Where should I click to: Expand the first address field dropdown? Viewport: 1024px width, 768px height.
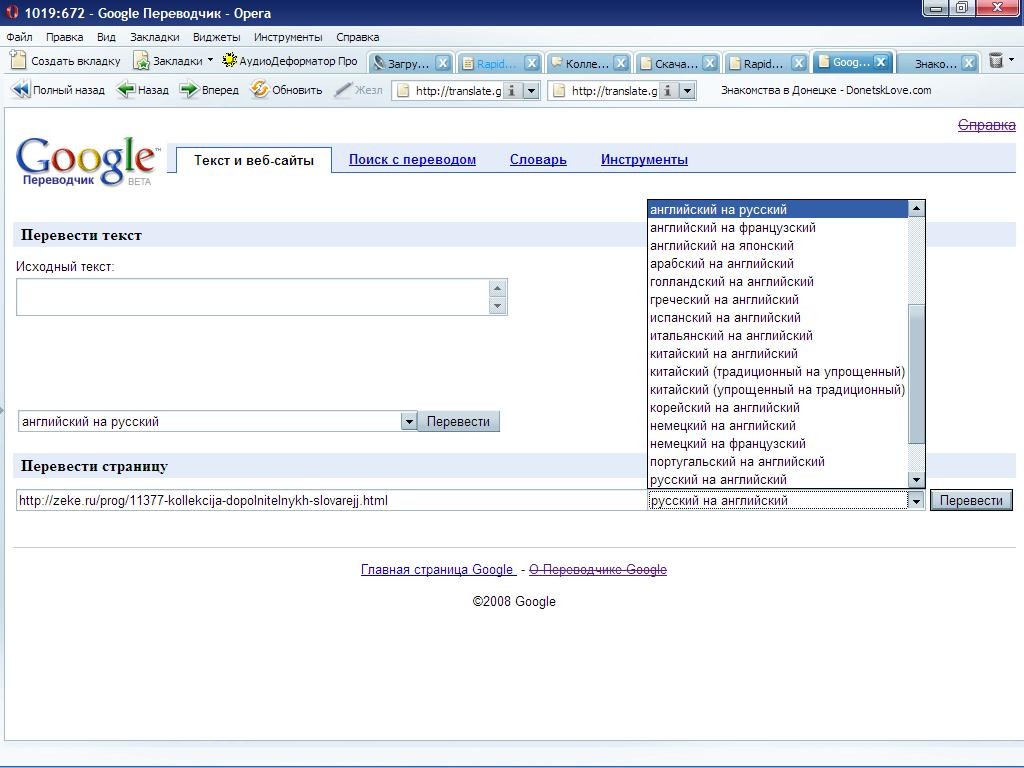[x=532, y=91]
